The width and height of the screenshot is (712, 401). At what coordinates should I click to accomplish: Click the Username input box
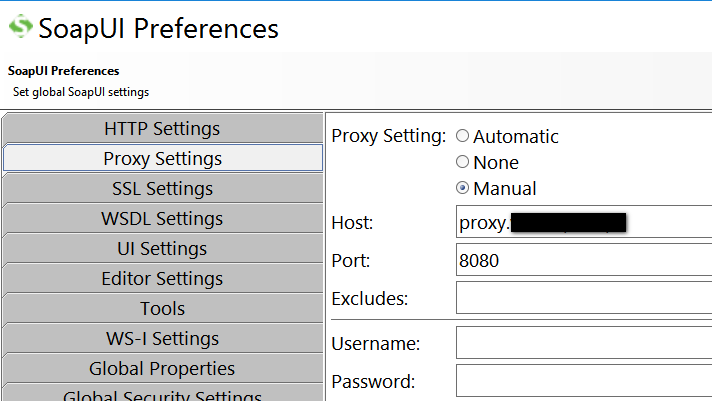tap(583, 343)
